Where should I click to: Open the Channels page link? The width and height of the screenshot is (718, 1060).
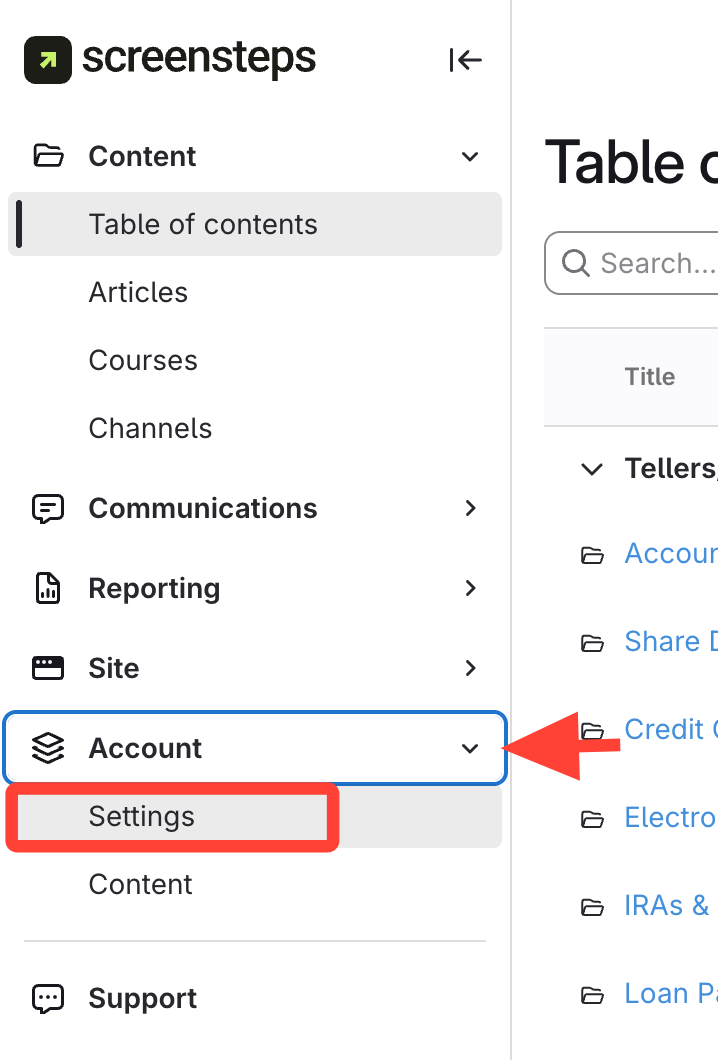[150, 428]
